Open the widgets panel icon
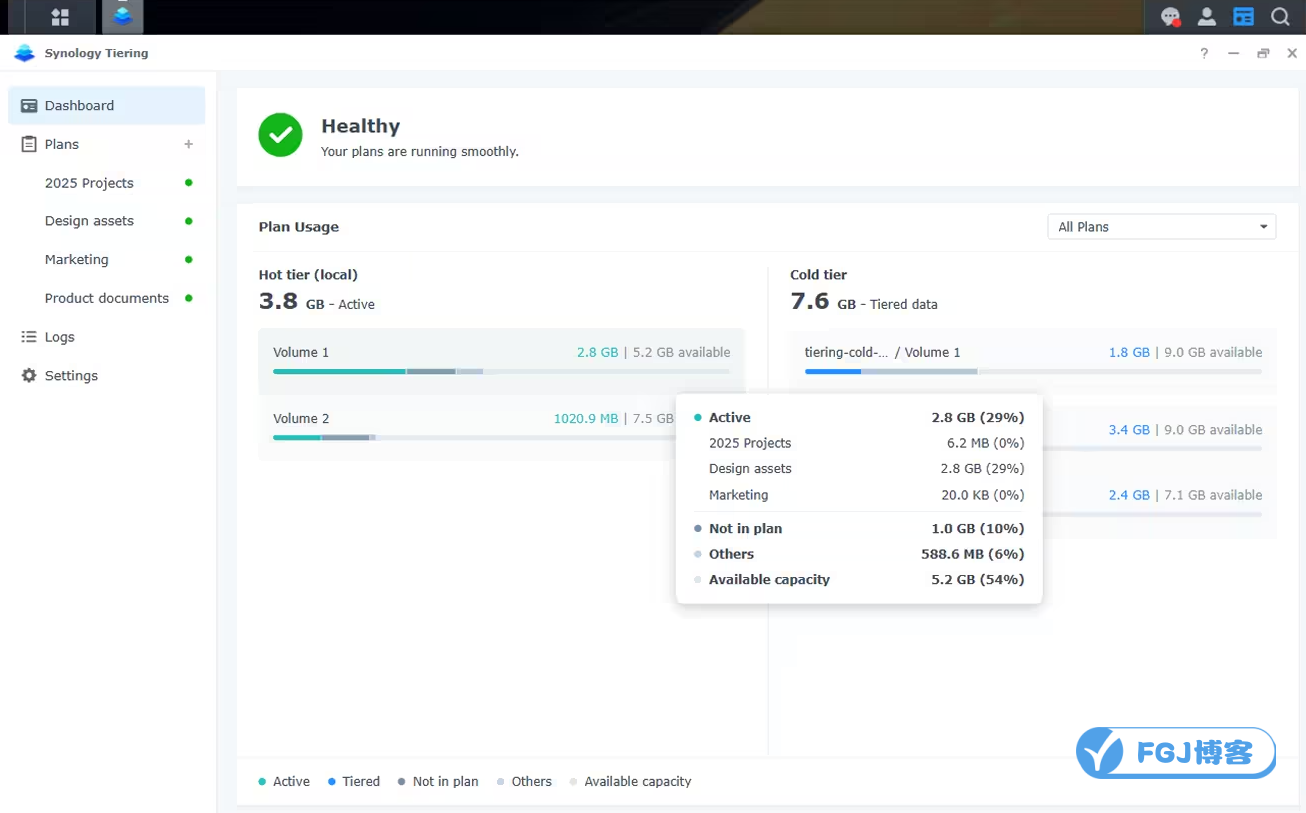Viewport: 1306px width, 813px height. pos(1243,16)
